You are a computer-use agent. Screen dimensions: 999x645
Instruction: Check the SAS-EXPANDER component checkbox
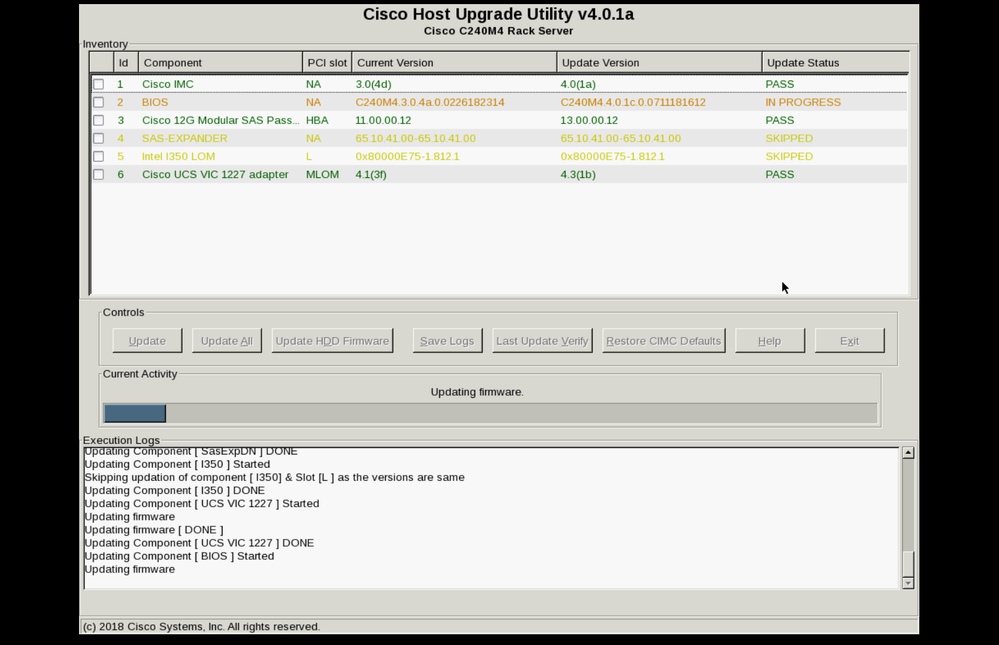tap(98, 138)
